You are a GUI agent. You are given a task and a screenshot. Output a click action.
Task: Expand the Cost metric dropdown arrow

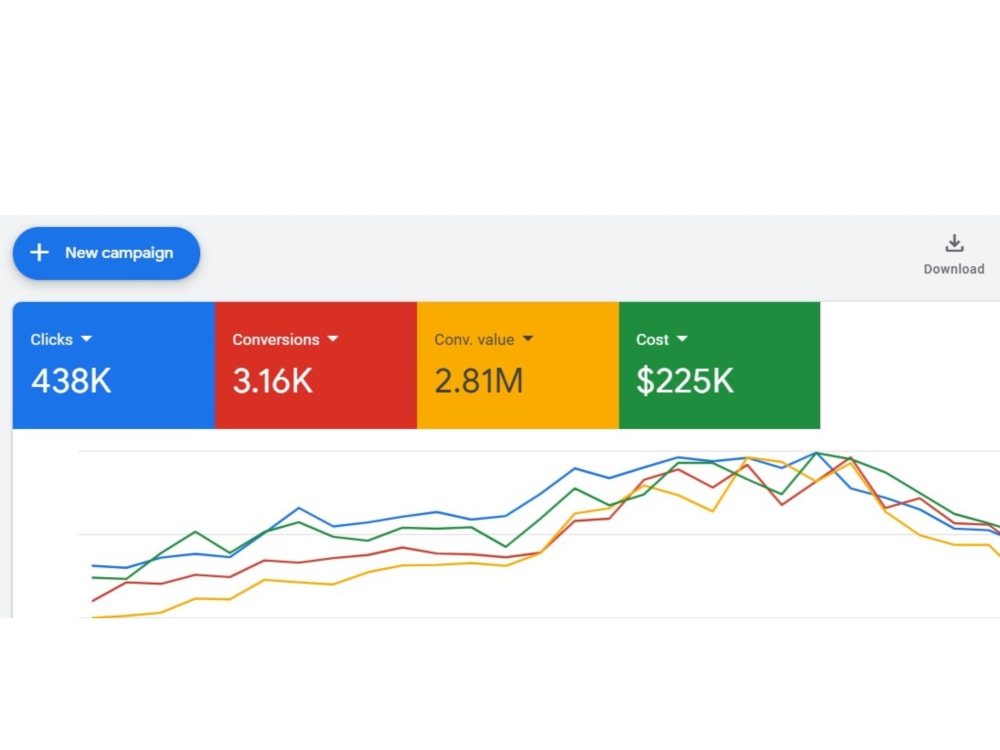682,339
